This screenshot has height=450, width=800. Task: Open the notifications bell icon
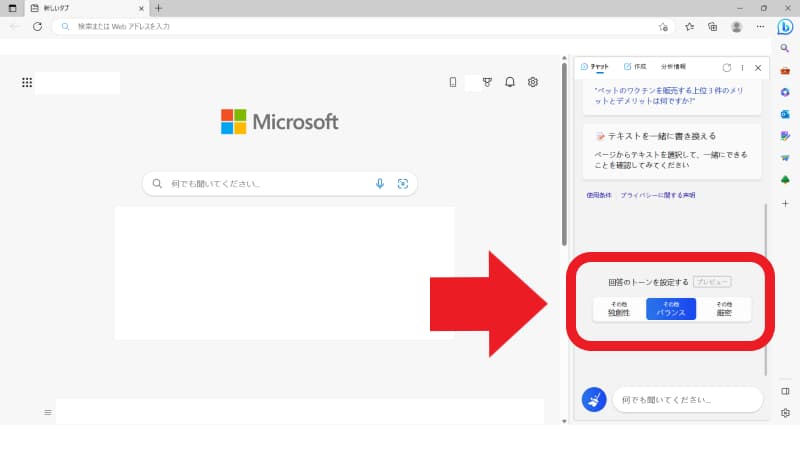tap(510, 82)
